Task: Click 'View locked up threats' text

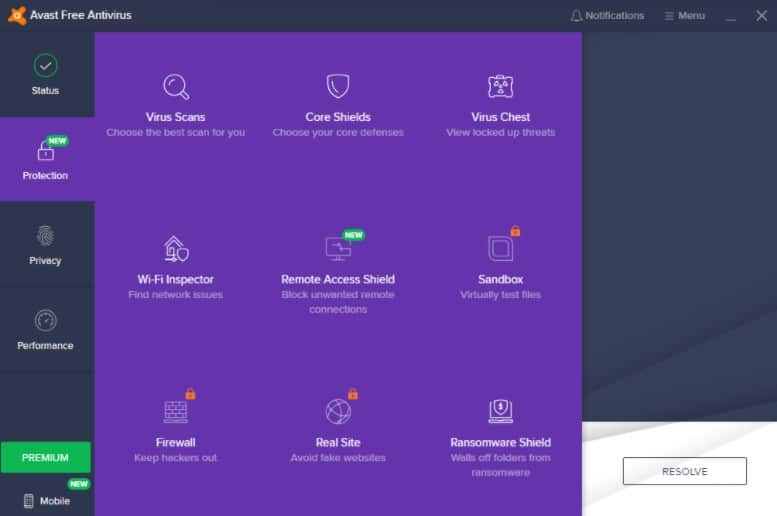Action: click(x=500, y=132)
